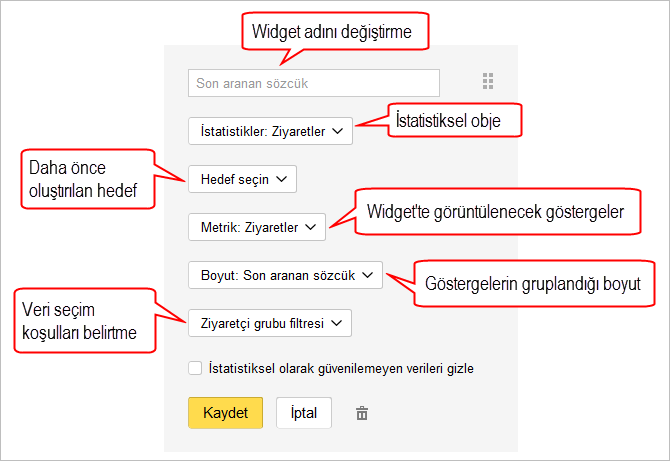Click the Son aranan sözcük name field

pyautogui.click(x=314, y=83)
